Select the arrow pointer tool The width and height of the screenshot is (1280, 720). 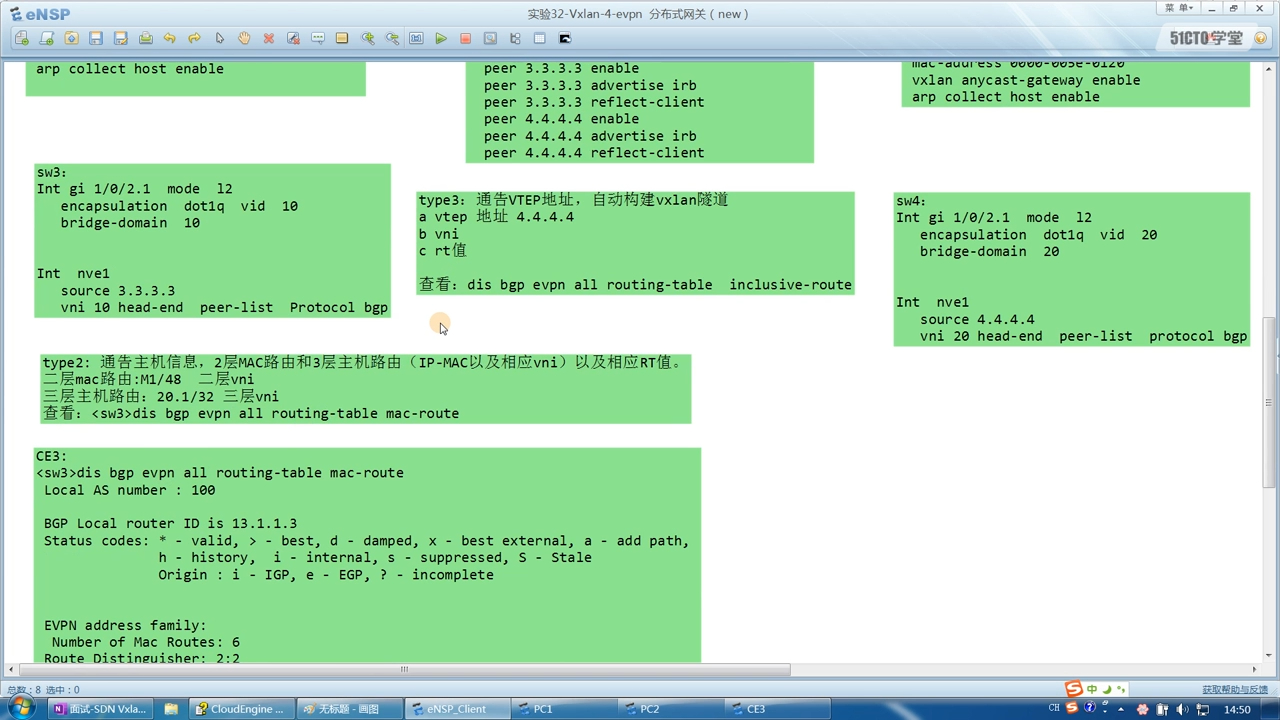(219, 38)
